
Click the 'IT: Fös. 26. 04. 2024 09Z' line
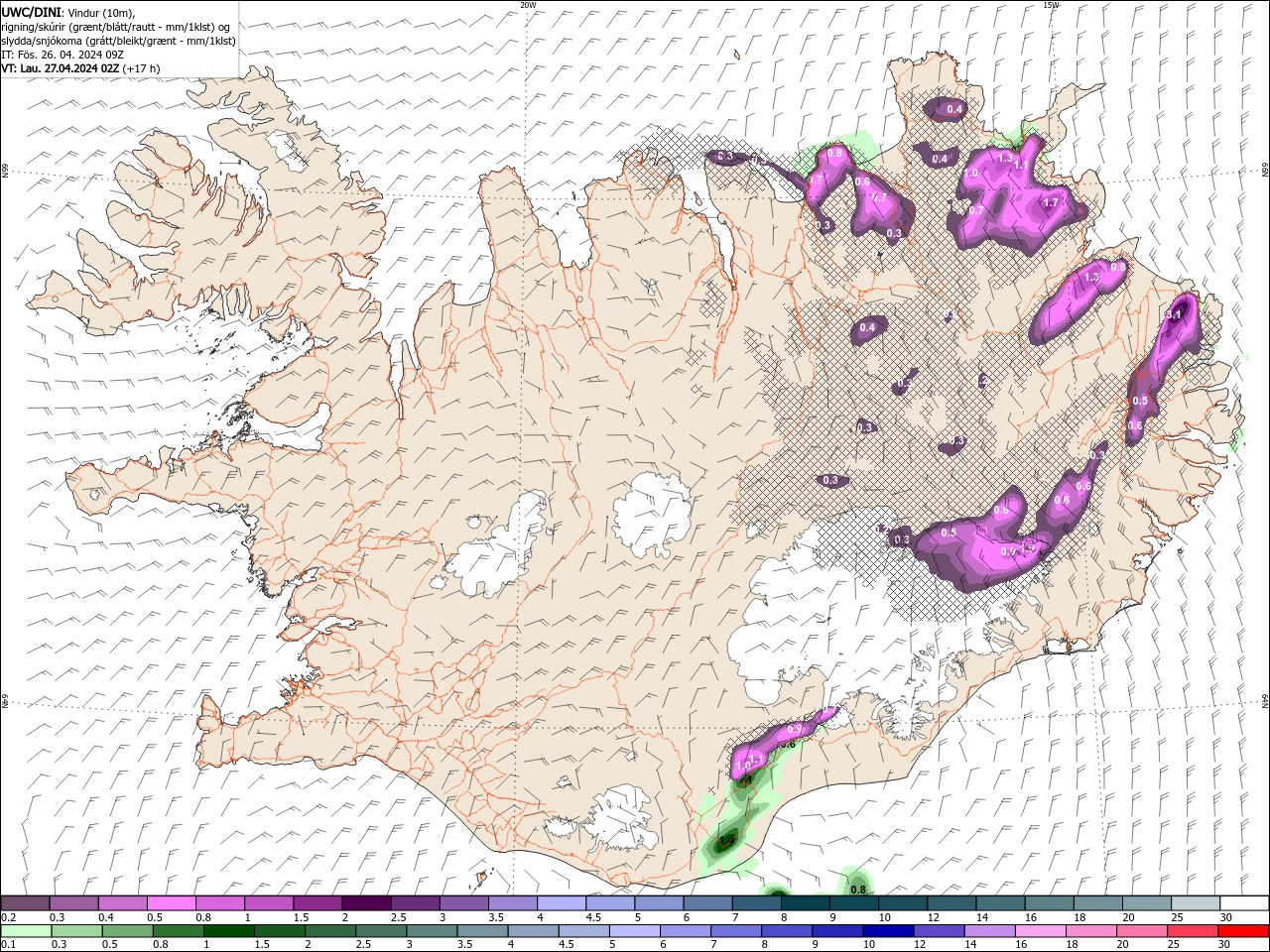62,55
